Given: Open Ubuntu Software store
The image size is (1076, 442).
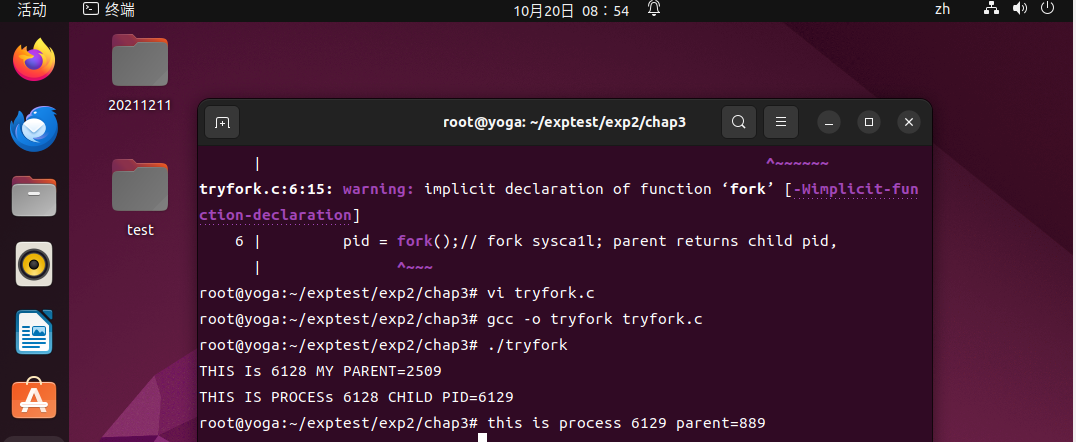Looking at the screenshot, I should [x=34, y=400].
